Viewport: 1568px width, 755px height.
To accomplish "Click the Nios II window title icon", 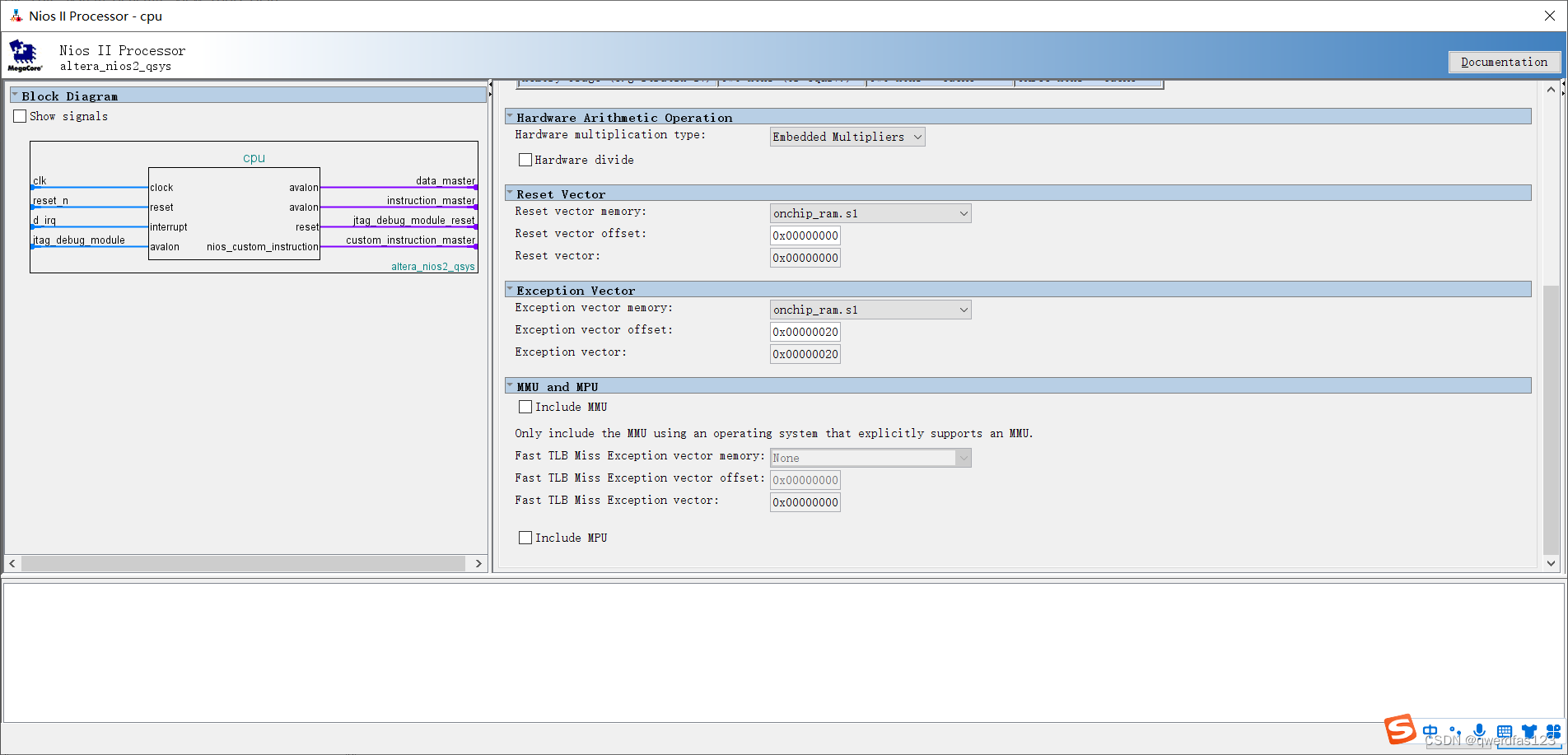I will coord(16,16).
